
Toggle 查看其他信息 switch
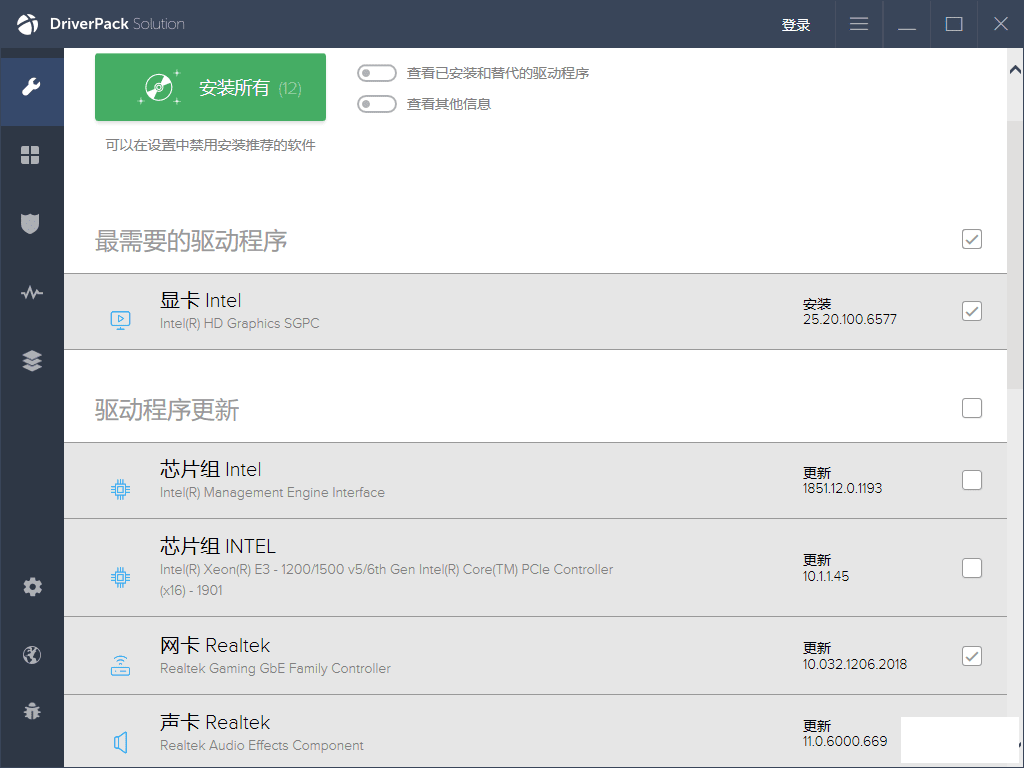[377, 104]
